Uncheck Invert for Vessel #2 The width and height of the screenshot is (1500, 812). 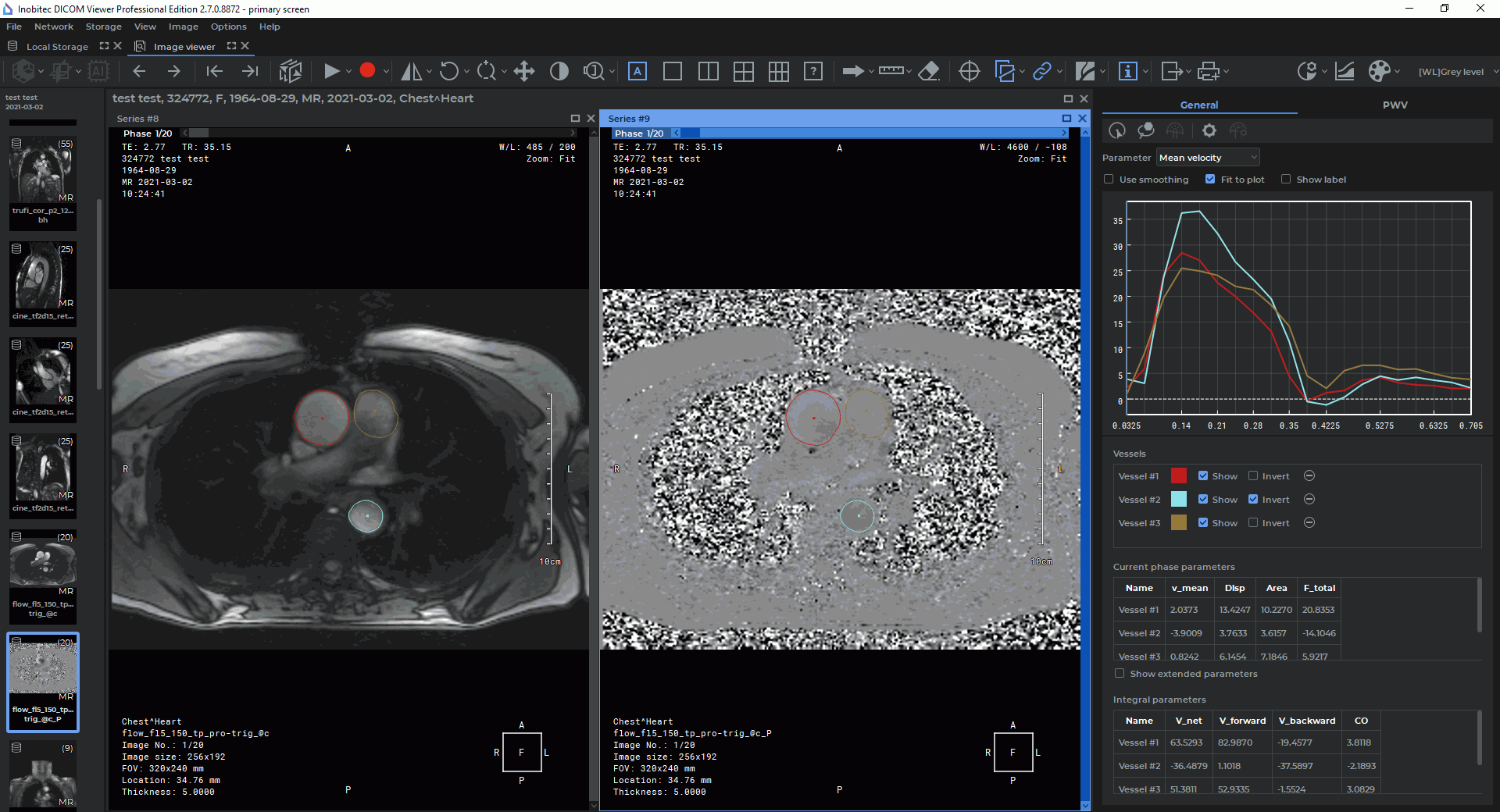1253,500
